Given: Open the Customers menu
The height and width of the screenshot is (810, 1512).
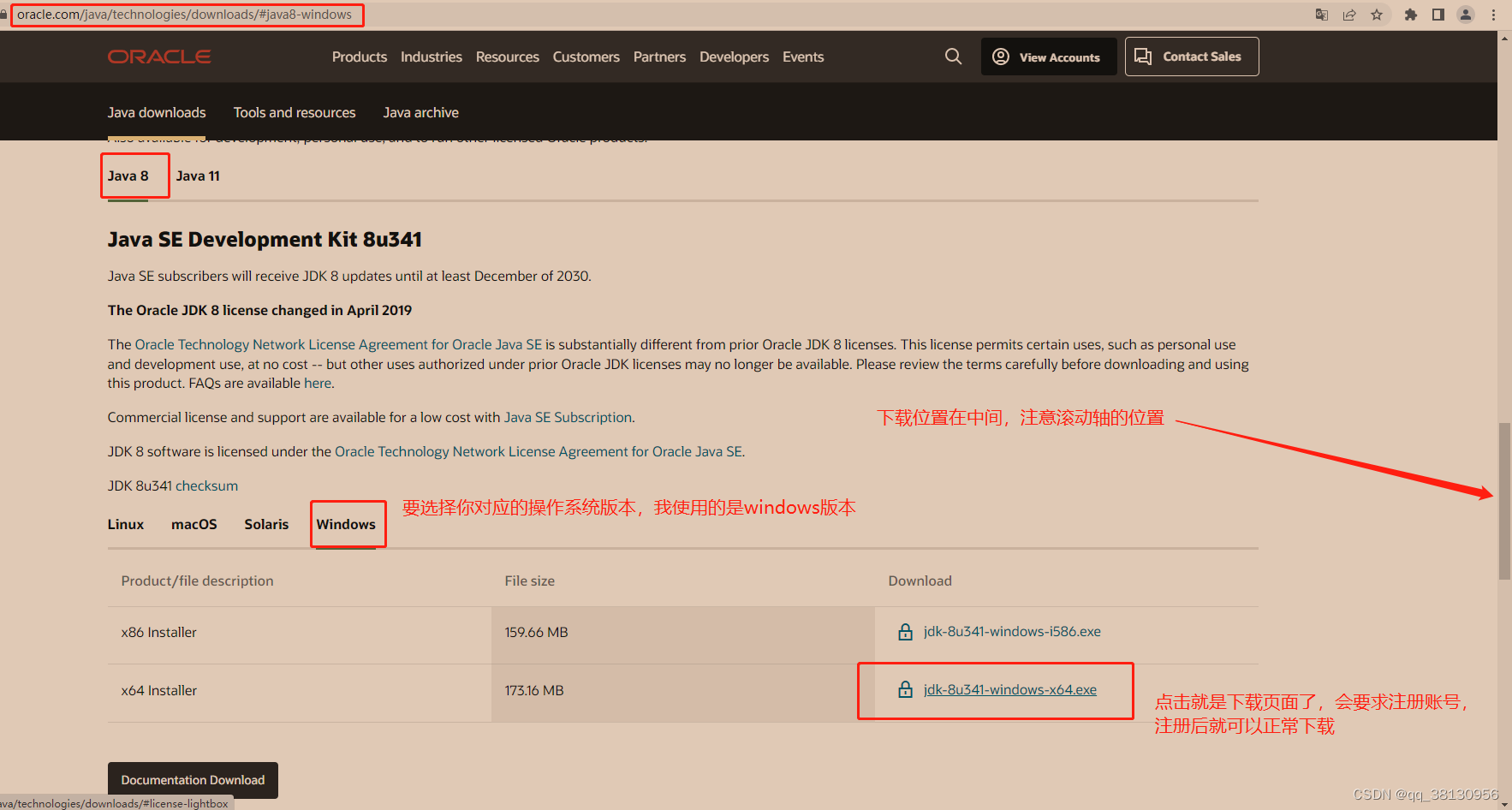Looking at the screenshot, I should pyautogui.click(x=586, y=57).
